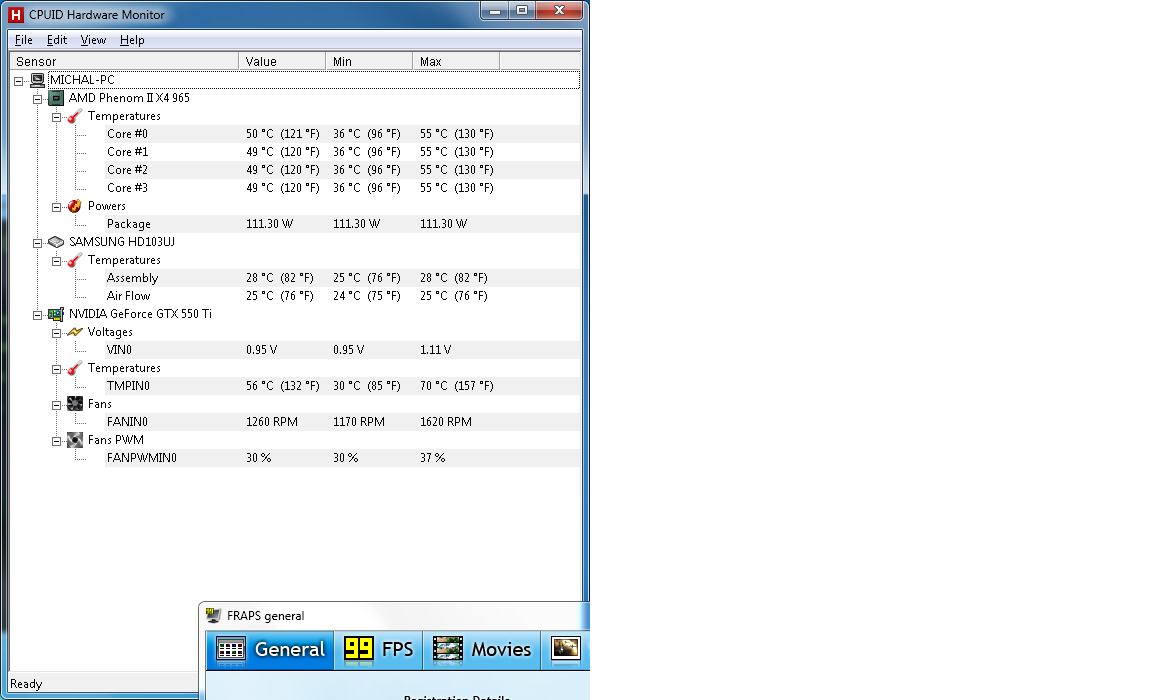
Task: Click the CPUID Hardware Monitor title bar icon
Action: 15,14
